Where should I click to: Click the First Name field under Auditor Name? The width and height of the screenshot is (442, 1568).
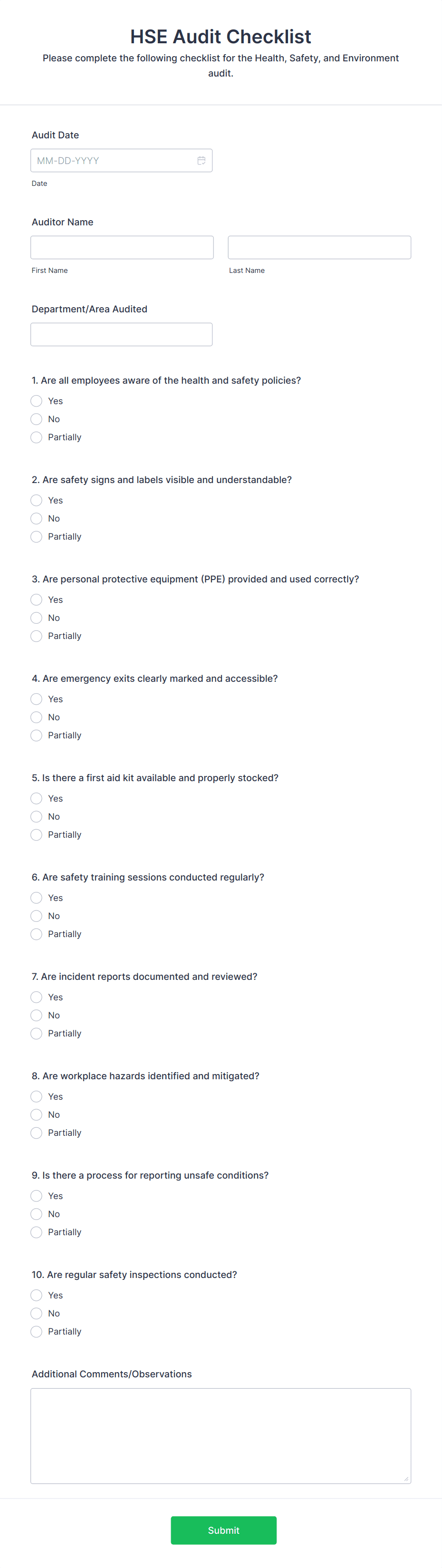[122, 247]
